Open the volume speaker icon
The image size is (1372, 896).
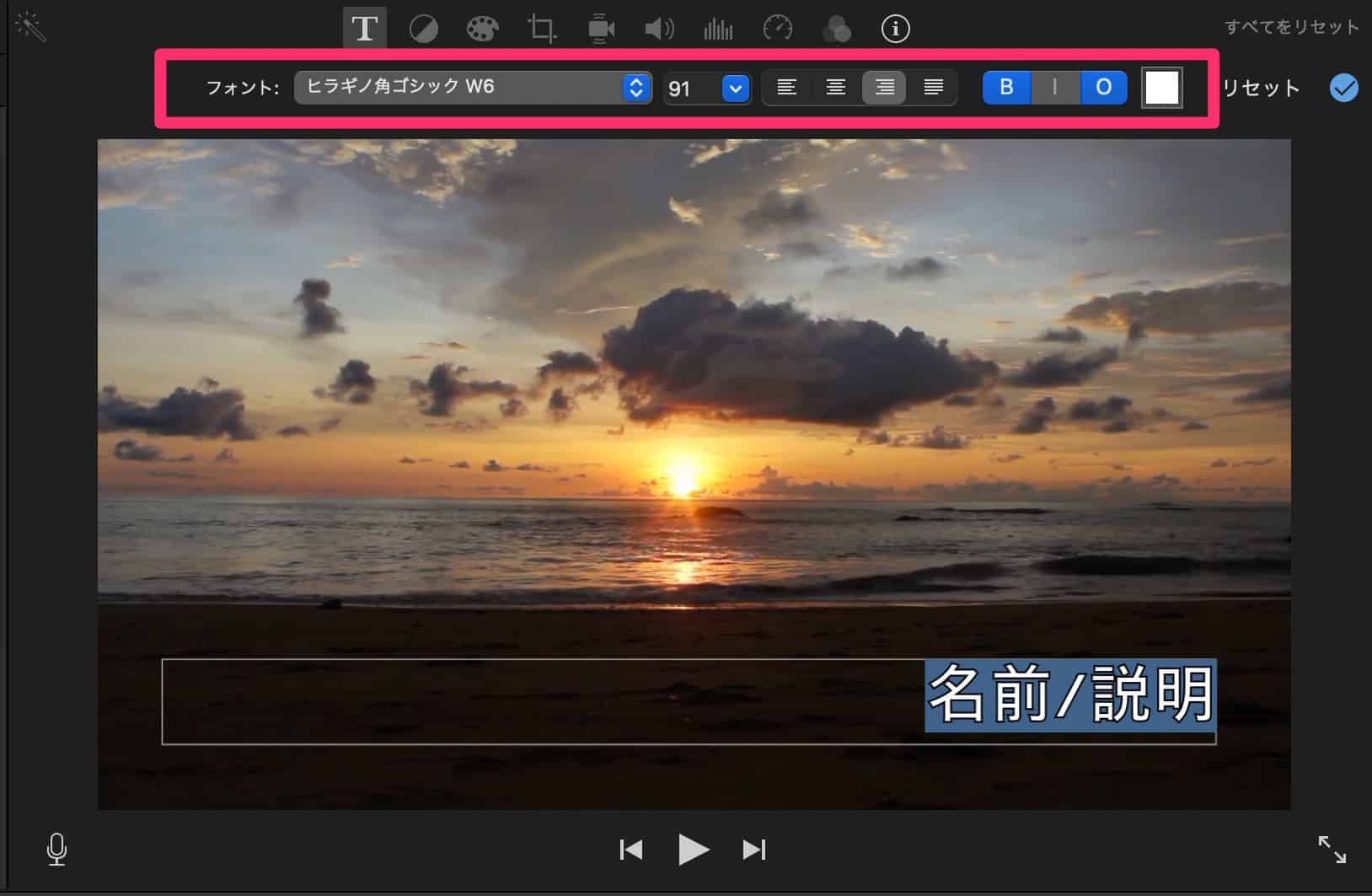coord(659,30)
